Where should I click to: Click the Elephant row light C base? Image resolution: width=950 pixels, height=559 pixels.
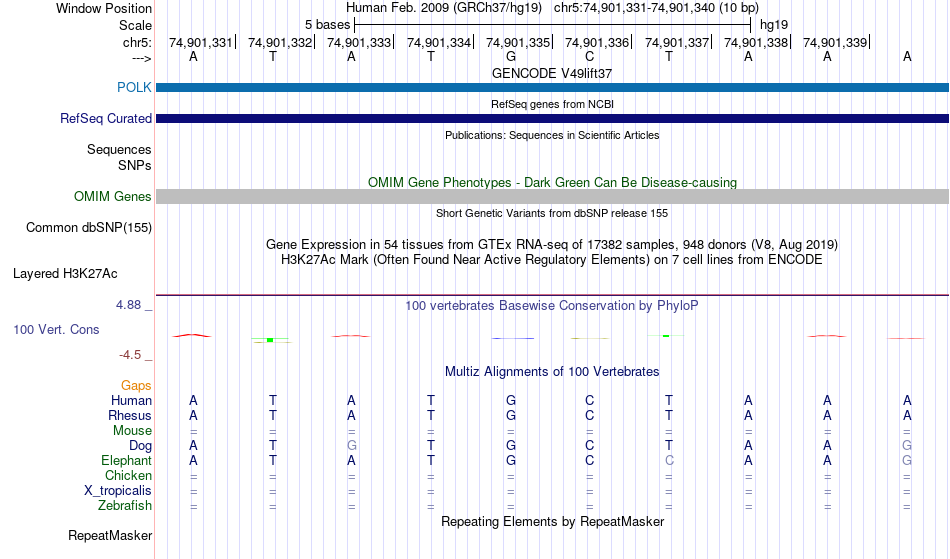click(x=669, y=460)
